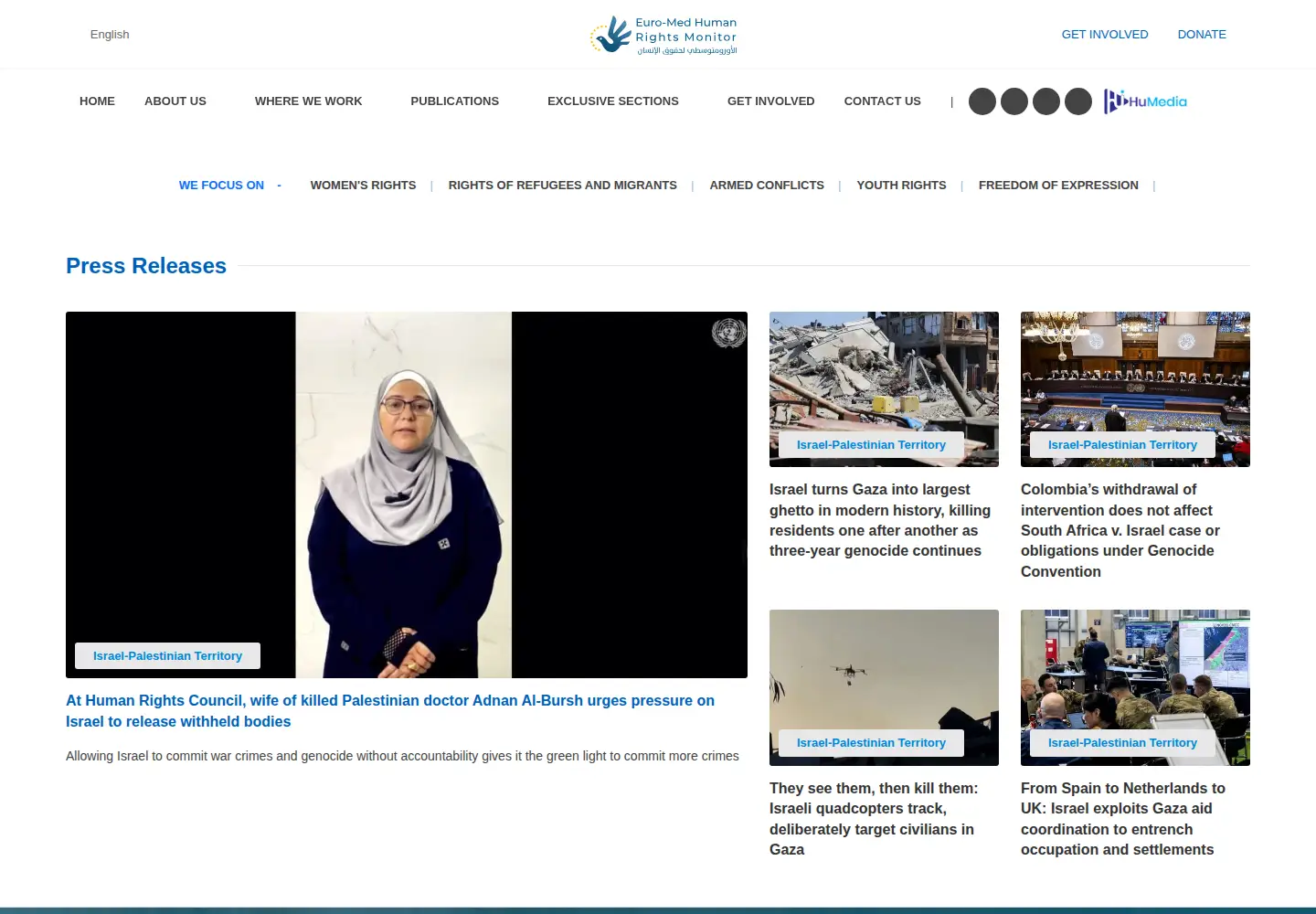The height and width of the screenshot is (914, 1316).
Task: Click the WE FOCUS ON label
Action: pos(221,186)
